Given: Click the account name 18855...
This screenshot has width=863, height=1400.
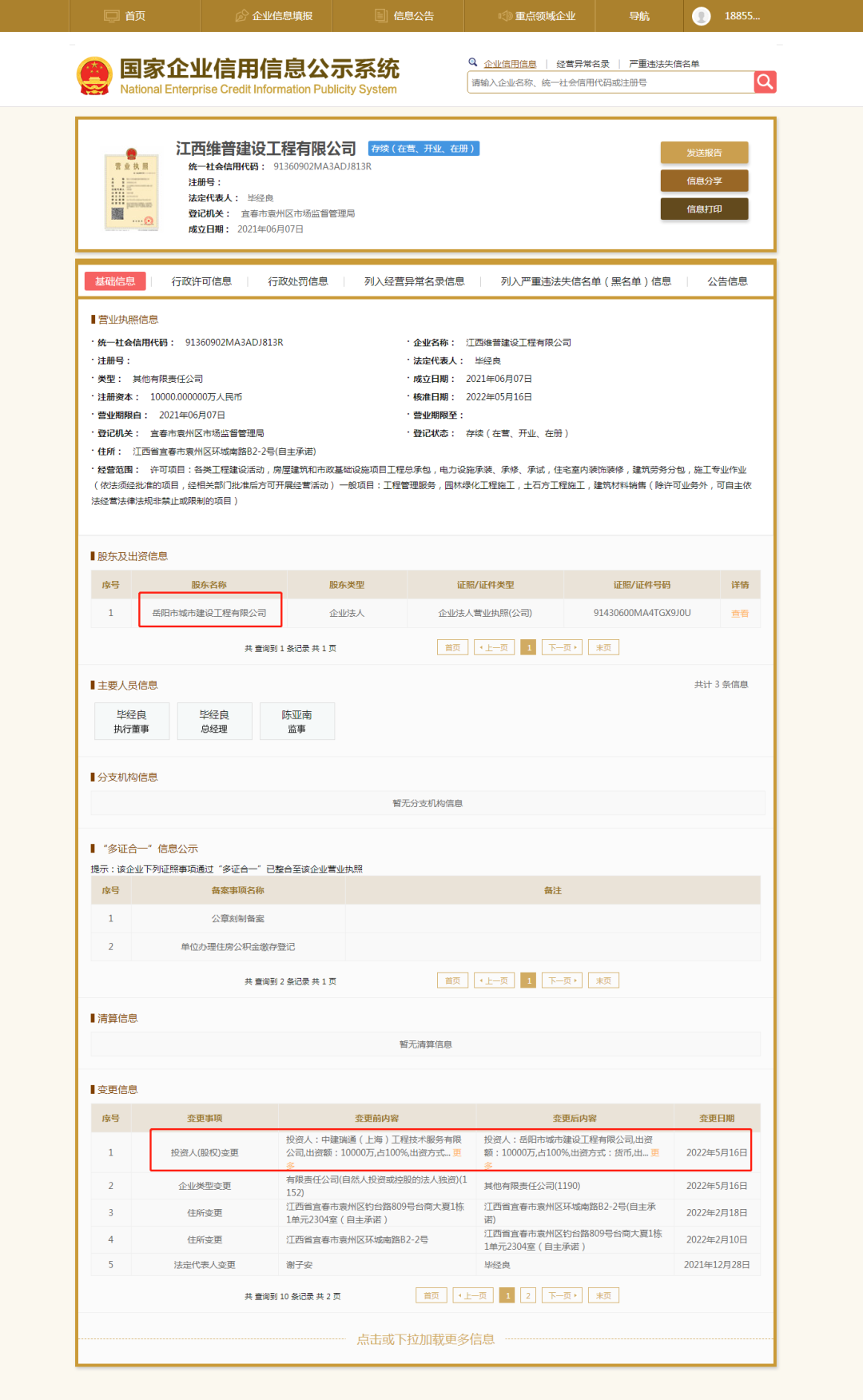Looking at the screenshot, I should (x=742, y=16).
